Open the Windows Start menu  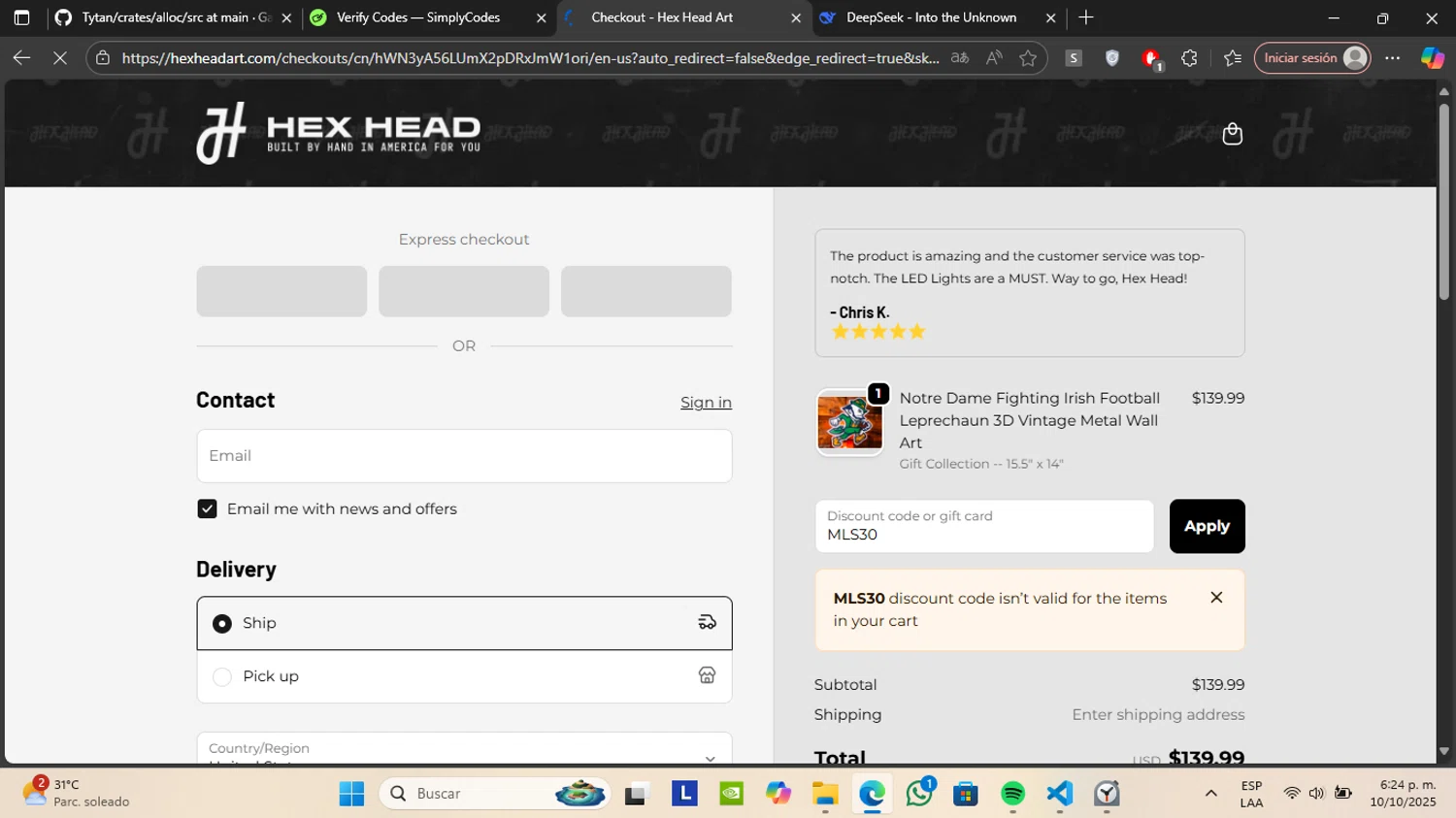351,794
